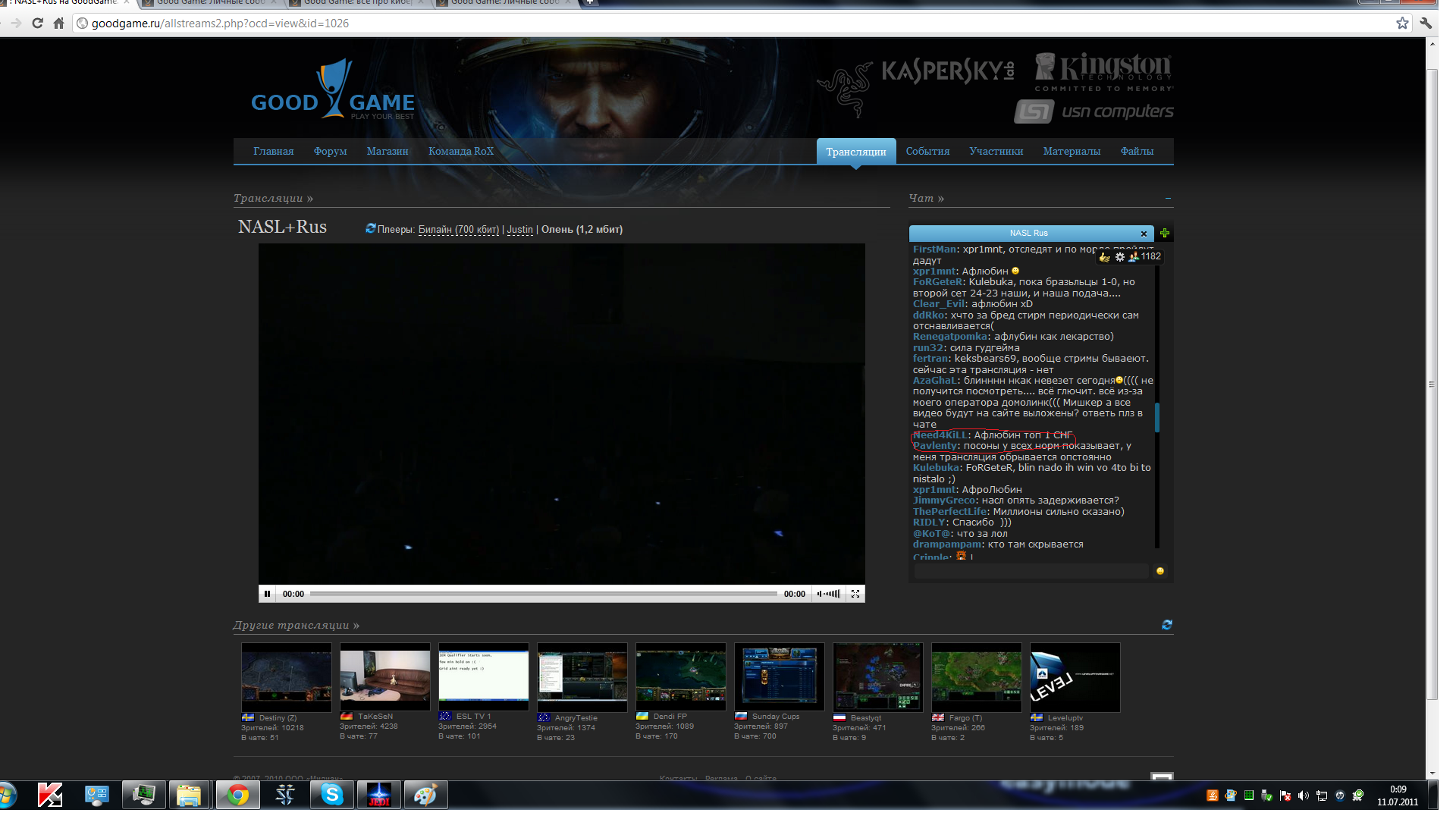Seek on the video progress bar
Image resolution: width=1456 pixels, height=819 pixels.
pos(543,594)
